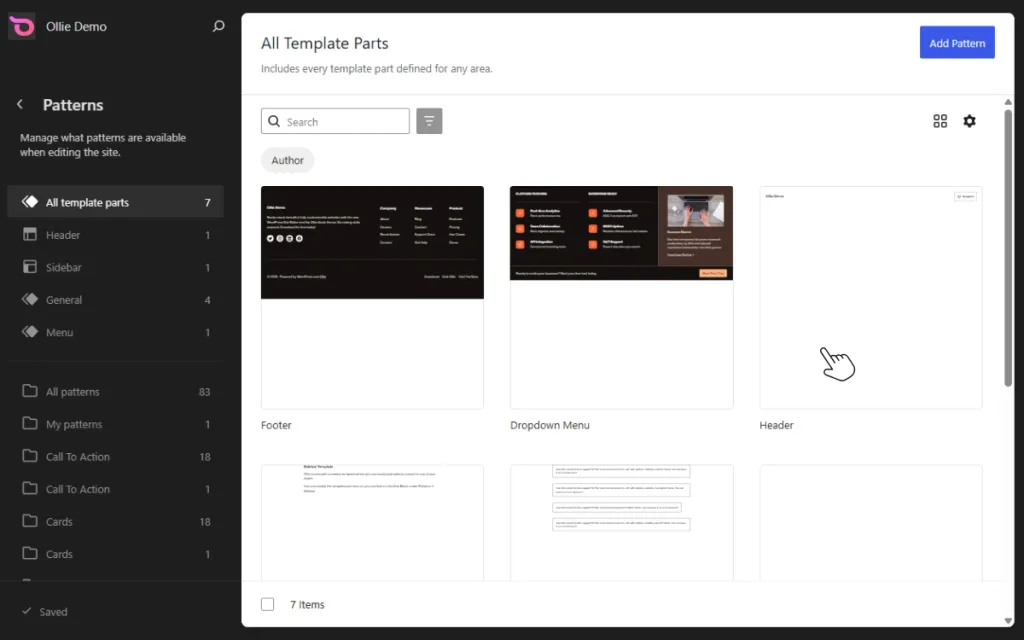Select the General template part category

click(115, 300)
